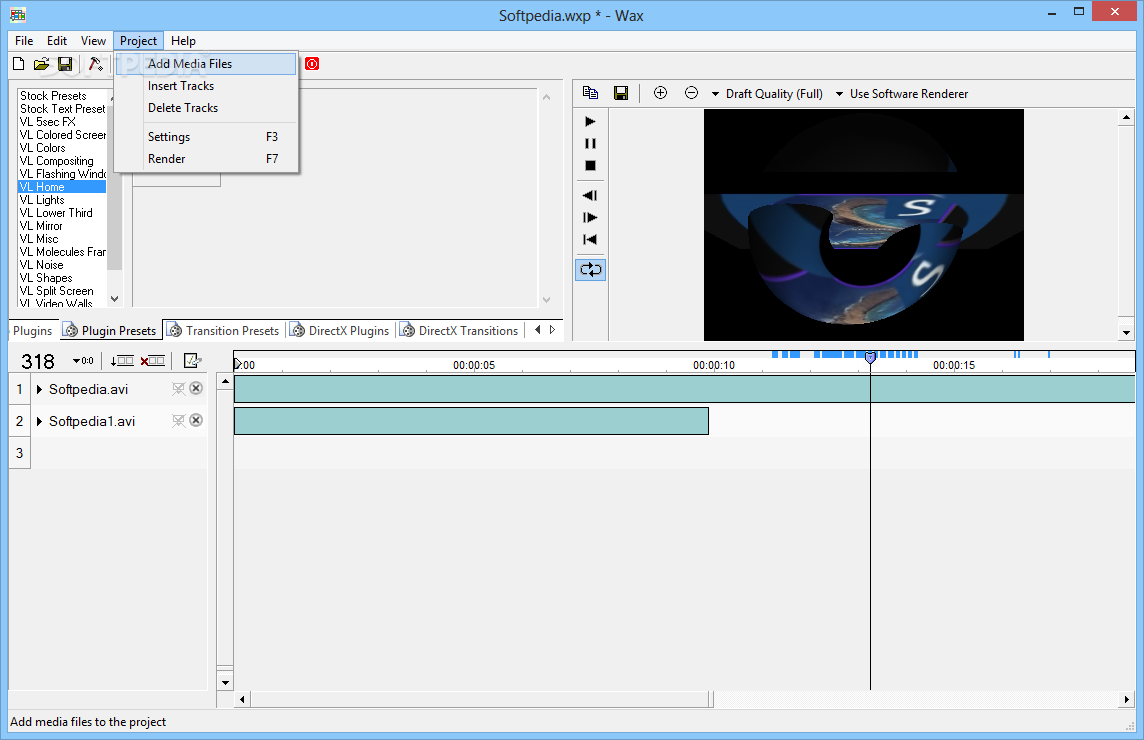Select VL Noise preset category
This screenshot has width=1144, height=740.
(61, 265)
